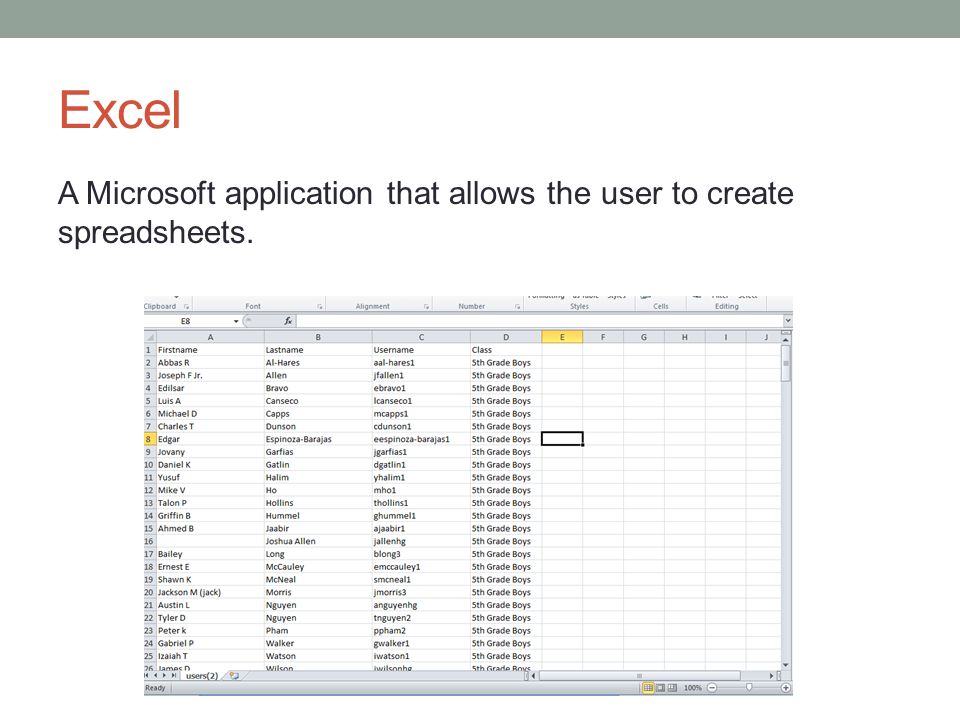Switch to Normal view icon
This screenshot has width=960, height=720.
648,688
